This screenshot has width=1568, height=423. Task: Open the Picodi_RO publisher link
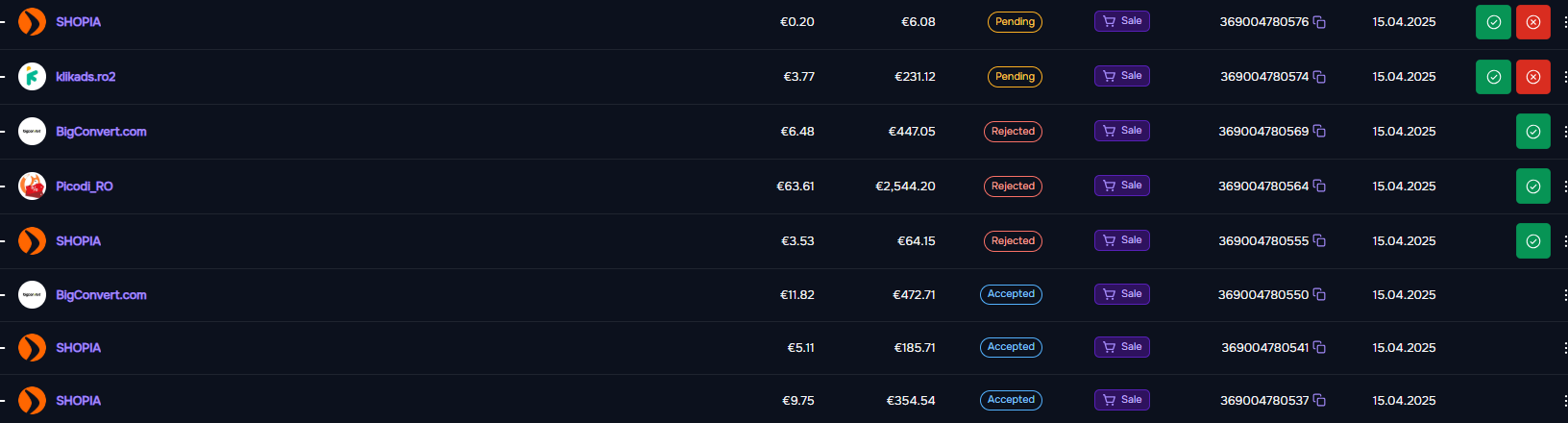click(x=85, y=187)
